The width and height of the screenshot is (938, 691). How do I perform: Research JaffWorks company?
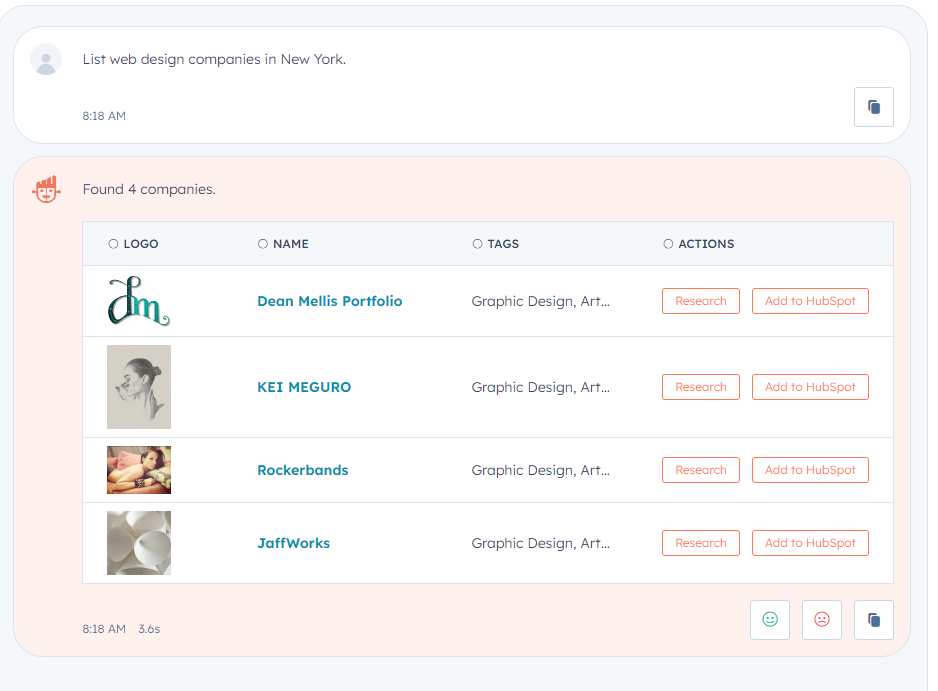pyautogui.click(x=701, y=543)
